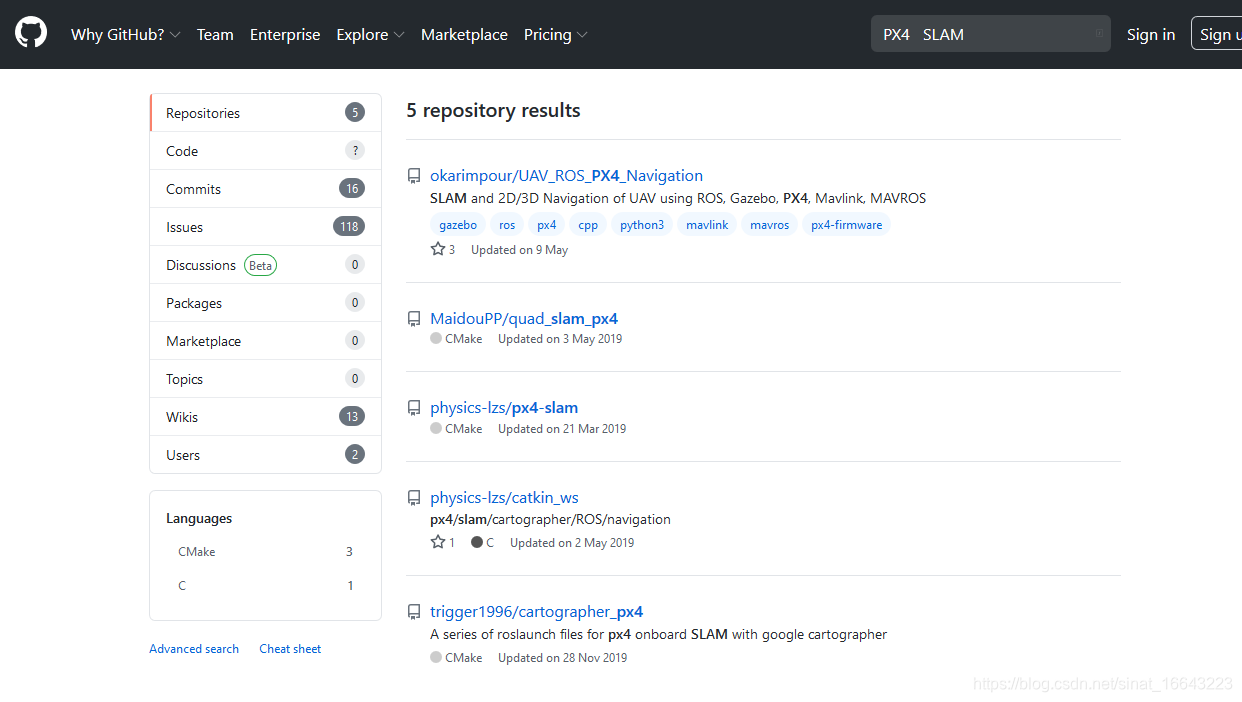The image size is (1242, 702).
Task: Show Users search results
Action: [x=265, y=455]
